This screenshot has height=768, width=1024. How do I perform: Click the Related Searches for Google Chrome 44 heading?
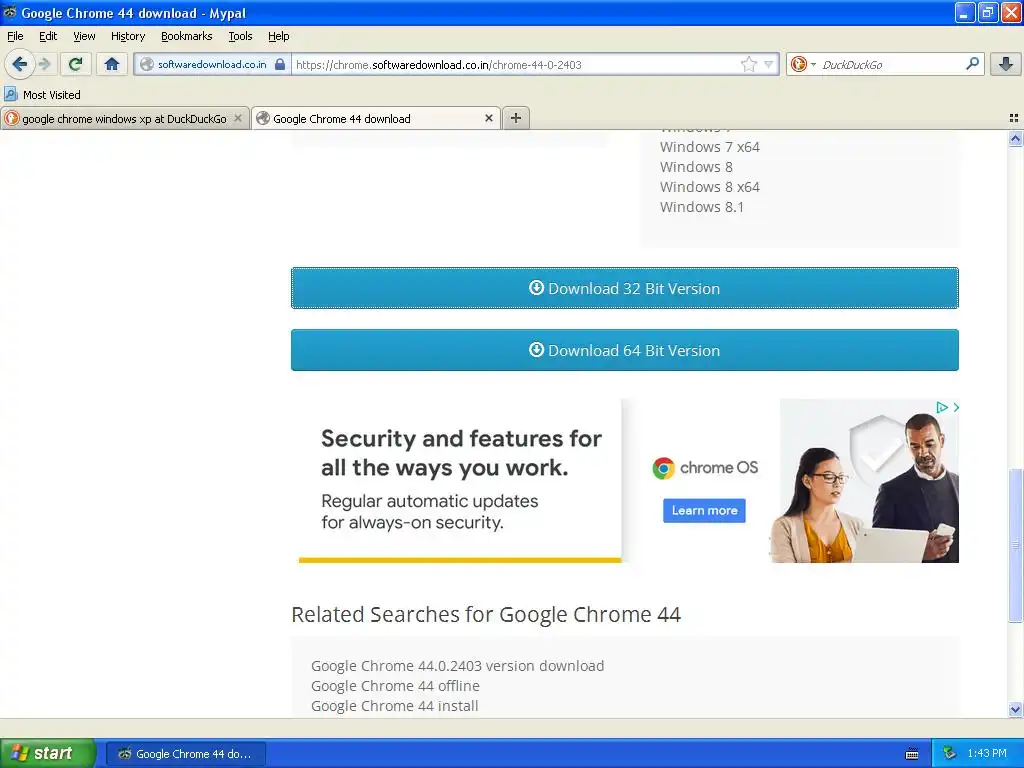486,615
